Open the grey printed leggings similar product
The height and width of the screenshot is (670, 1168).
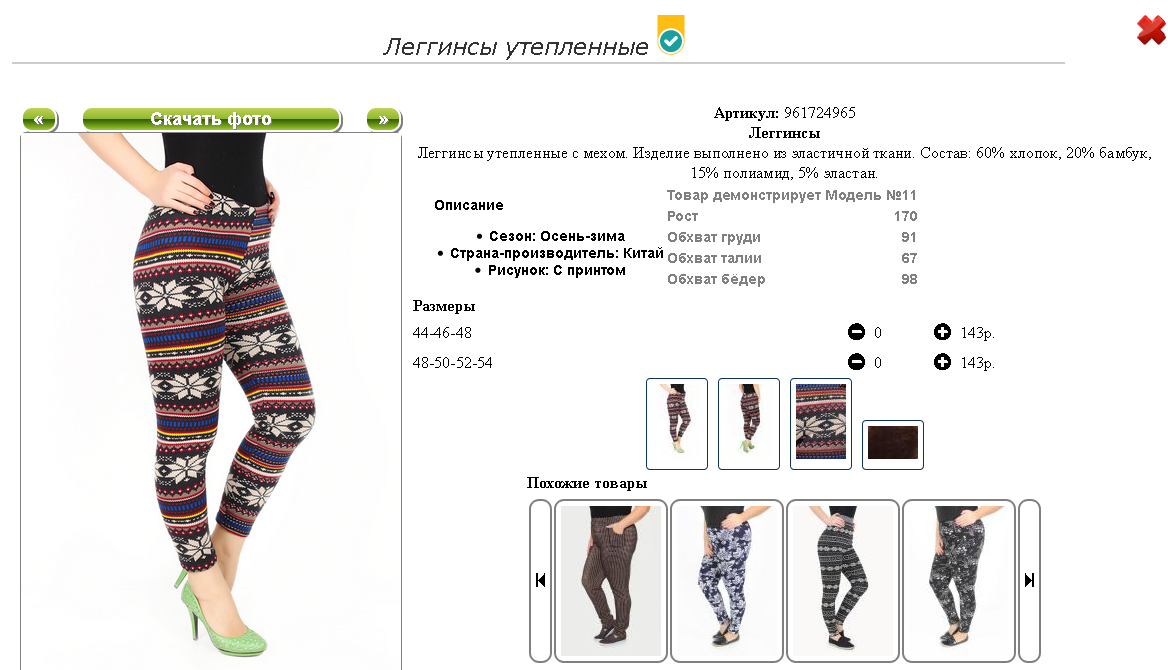point(959,581)
